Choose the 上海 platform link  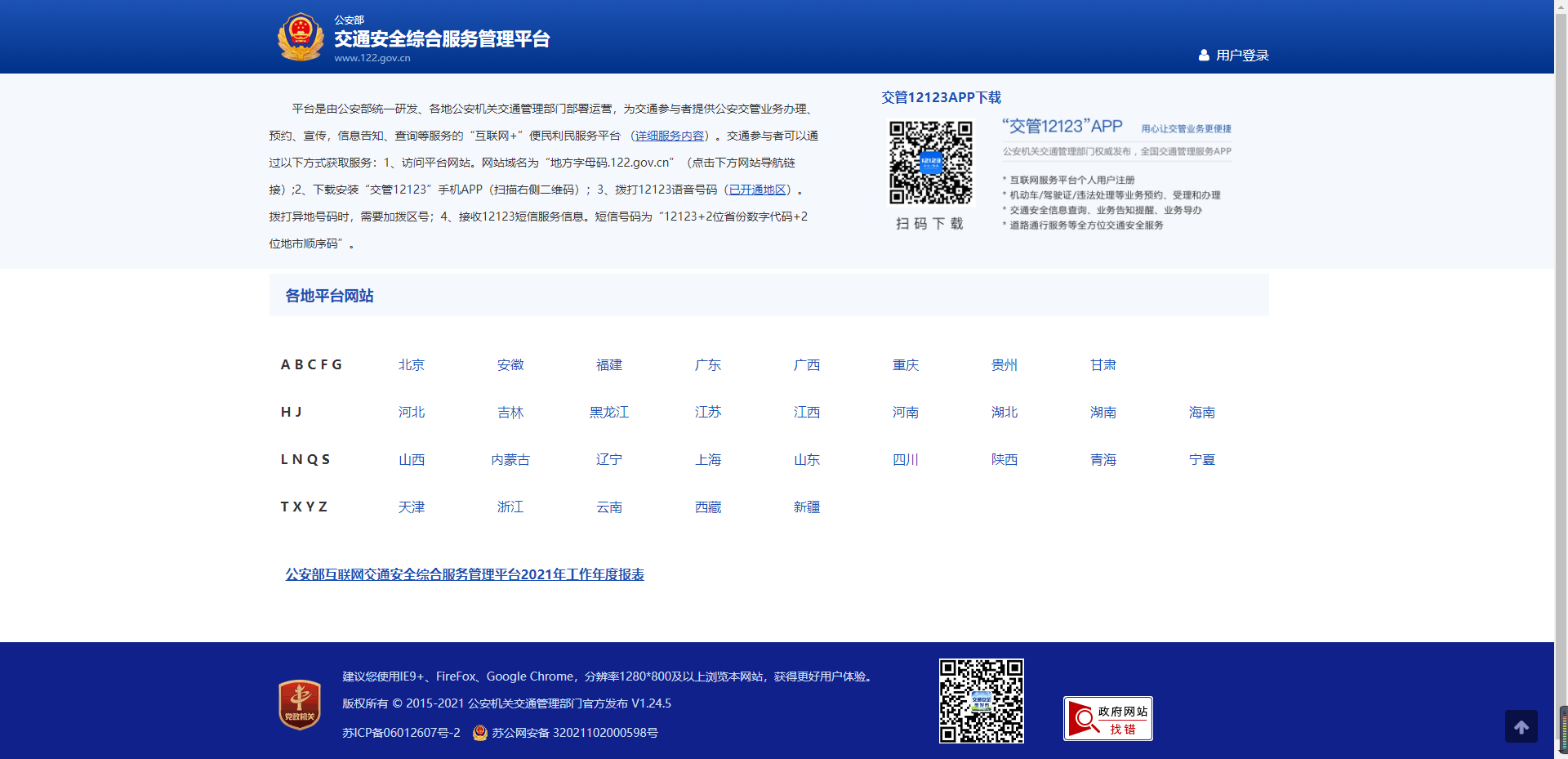click(708, 460)
